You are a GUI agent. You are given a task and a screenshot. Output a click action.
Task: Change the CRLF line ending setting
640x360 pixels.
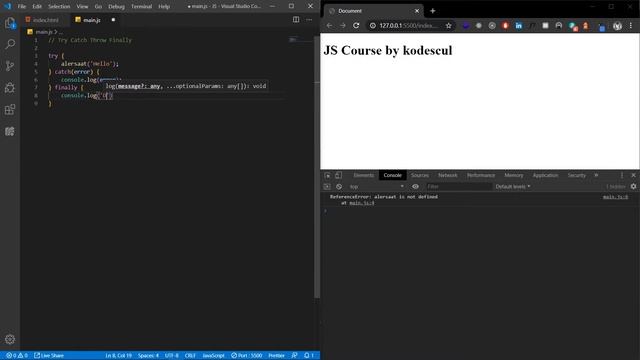190,356
